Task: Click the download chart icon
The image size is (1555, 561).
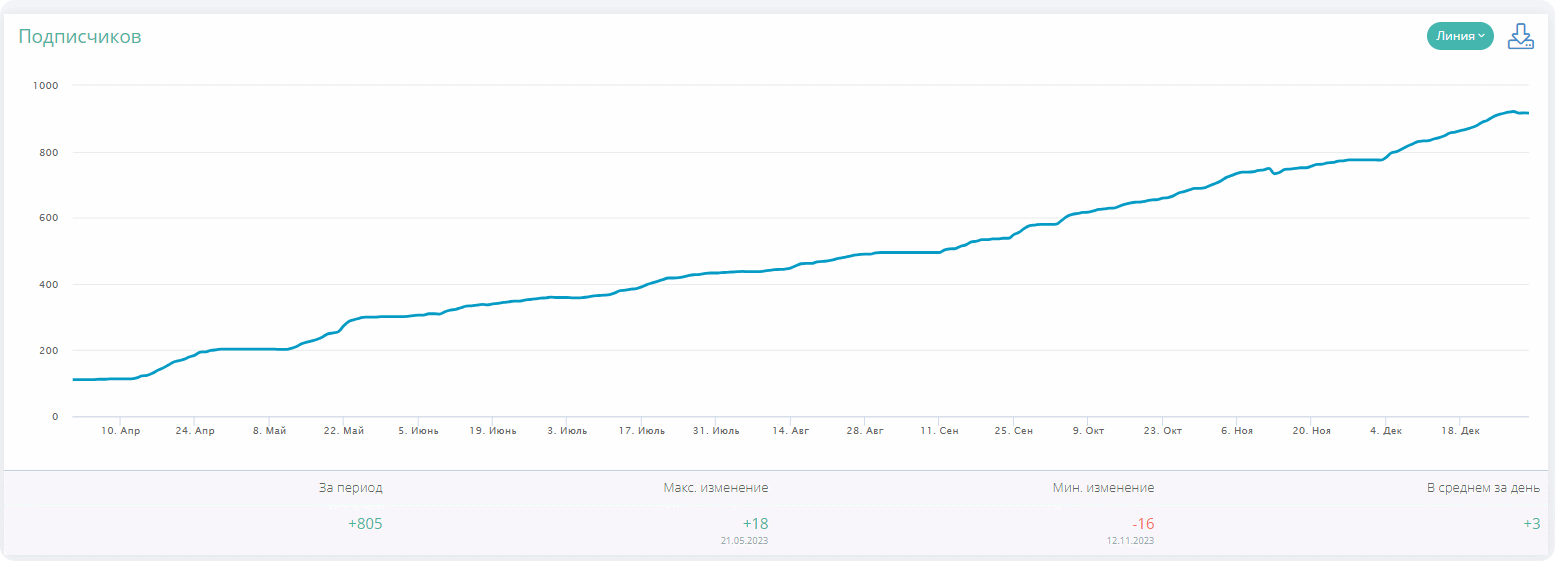Action: (x=1520, y=37)
